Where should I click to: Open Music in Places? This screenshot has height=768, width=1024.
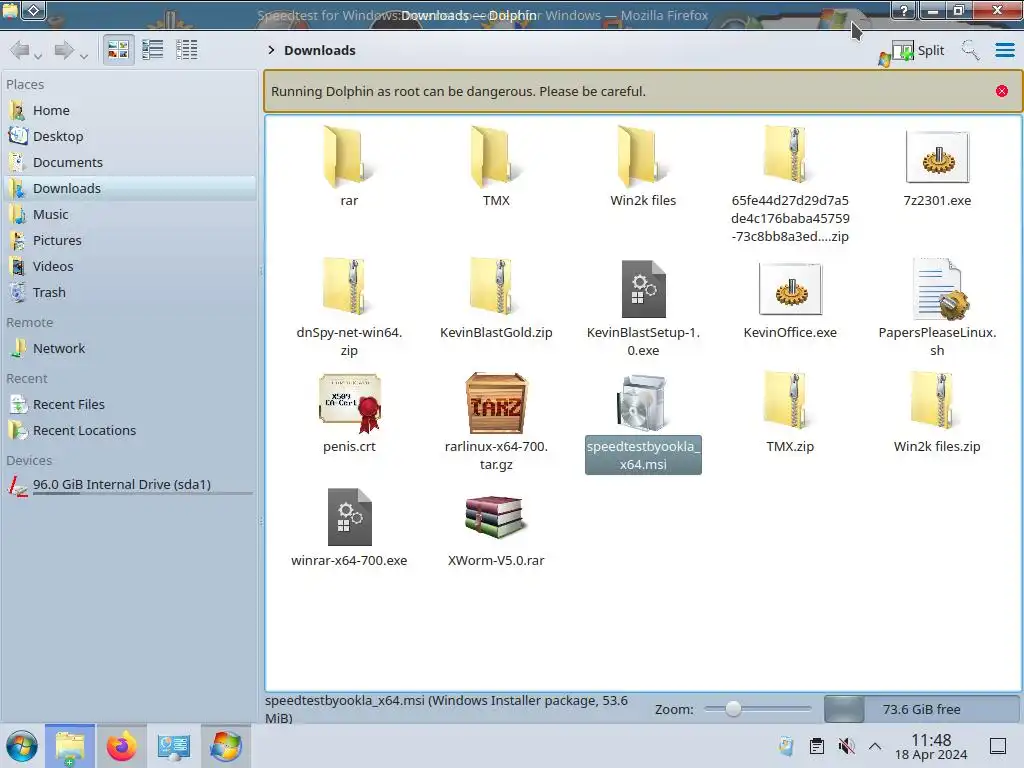[129, 214]
